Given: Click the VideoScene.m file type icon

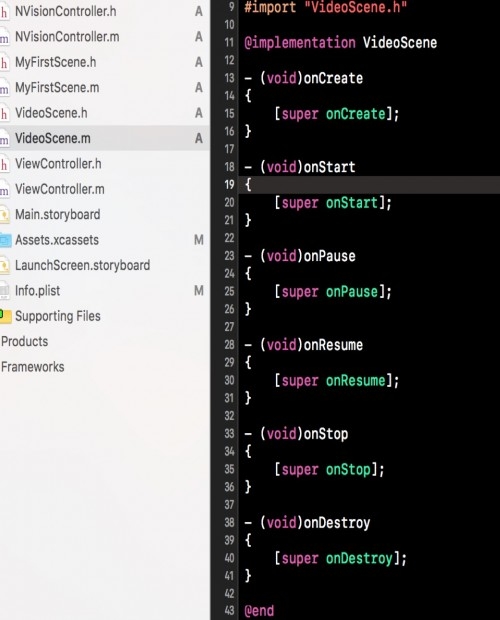Looking at the screenshot, I should pos(4,139).
